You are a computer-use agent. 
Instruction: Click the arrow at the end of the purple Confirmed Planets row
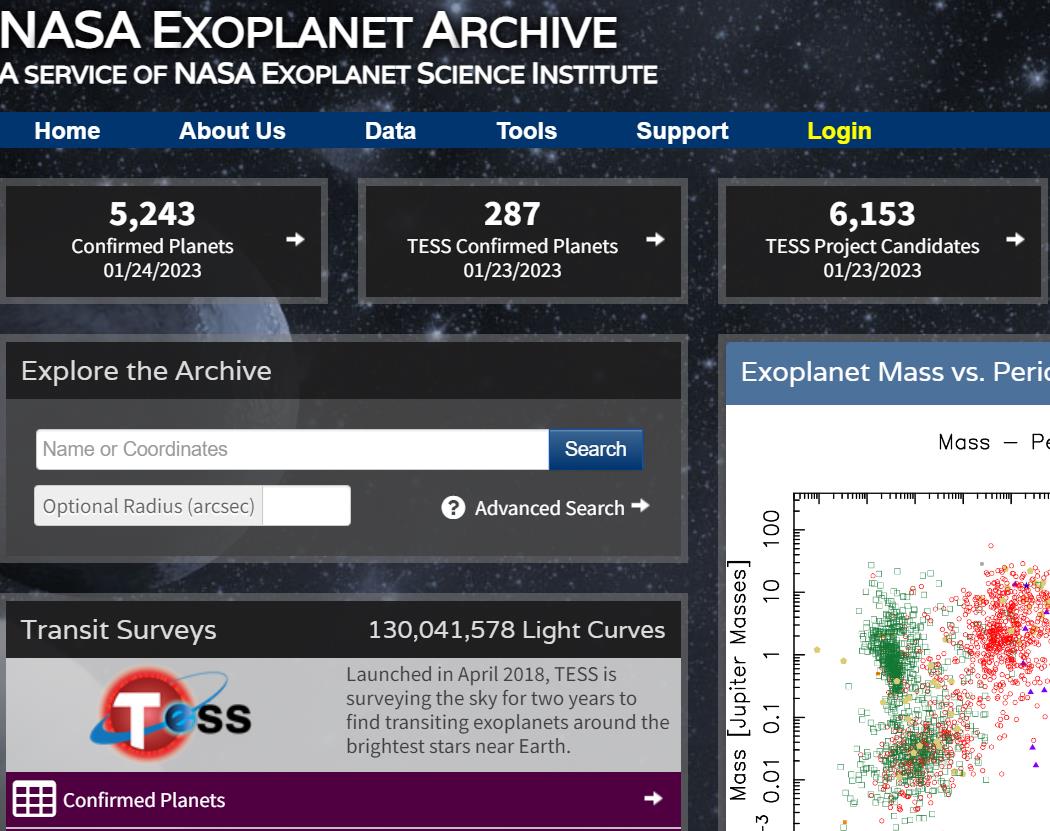(x=653, y=798)
